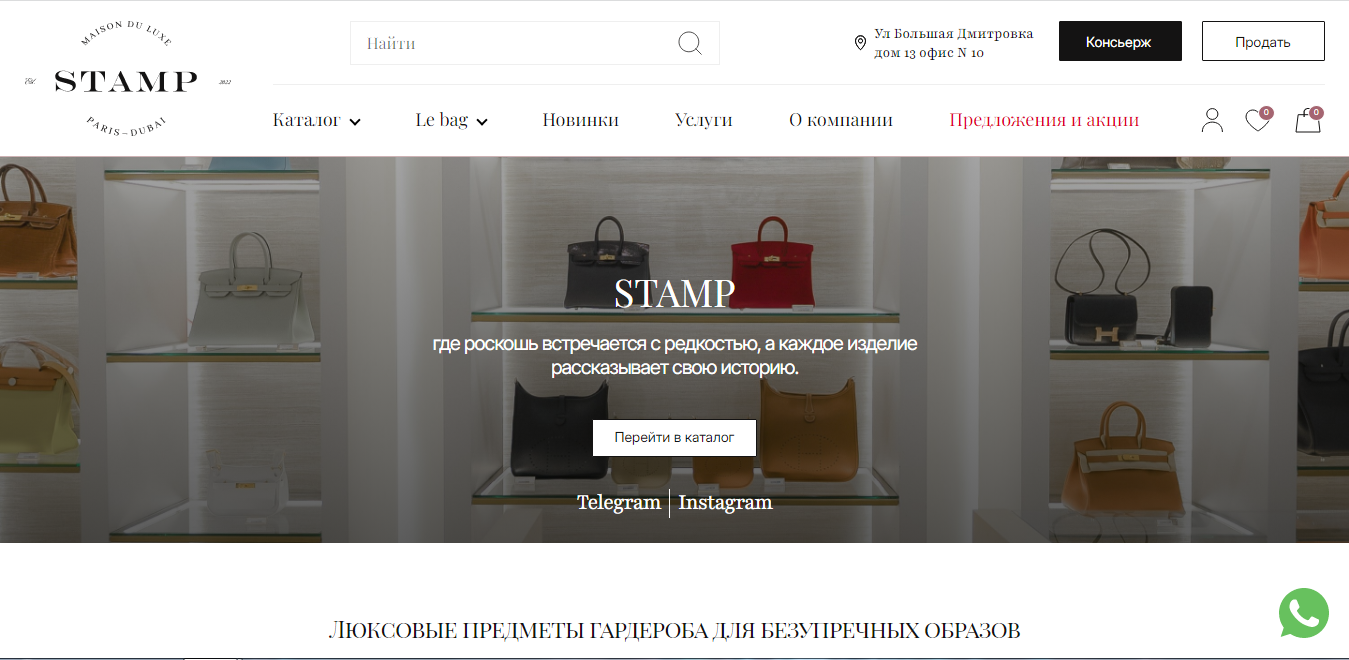
Task: Expand the Каталог dropdown chevron
Action: coord(355,122)
